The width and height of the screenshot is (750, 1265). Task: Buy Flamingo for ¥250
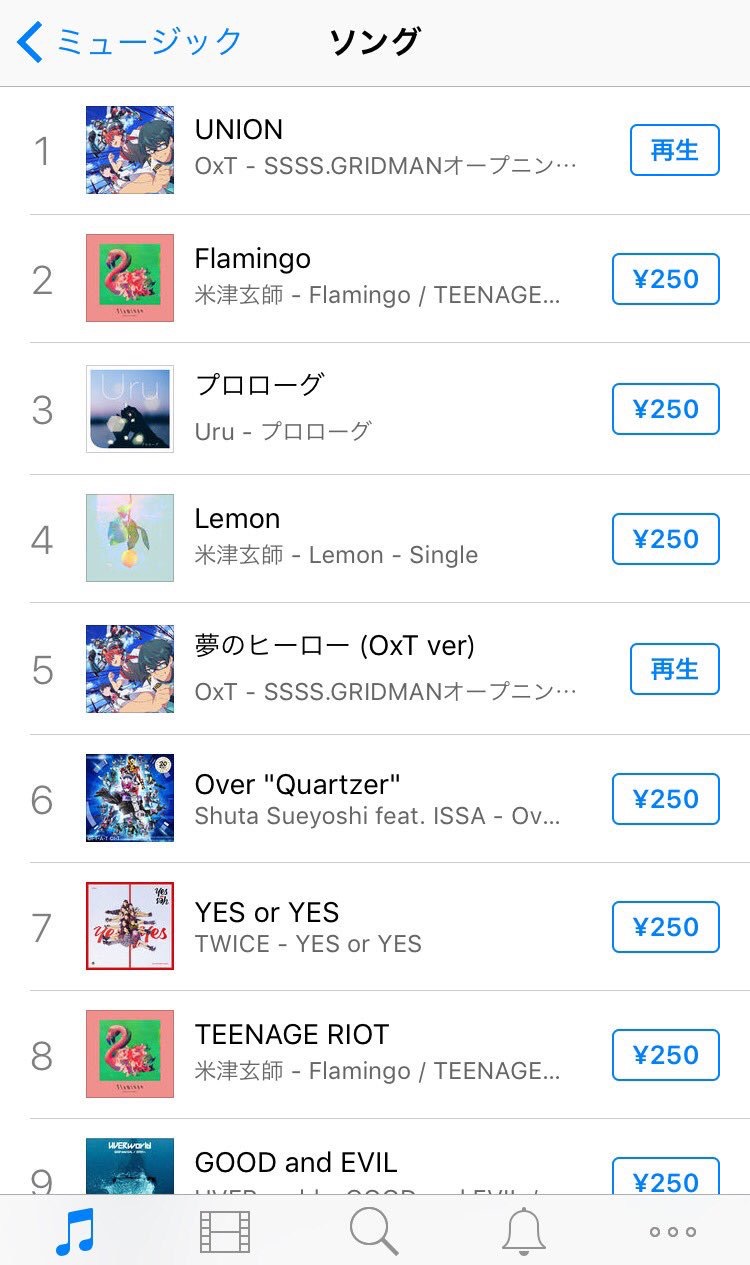pyautogui.click(x=665, y=279)
